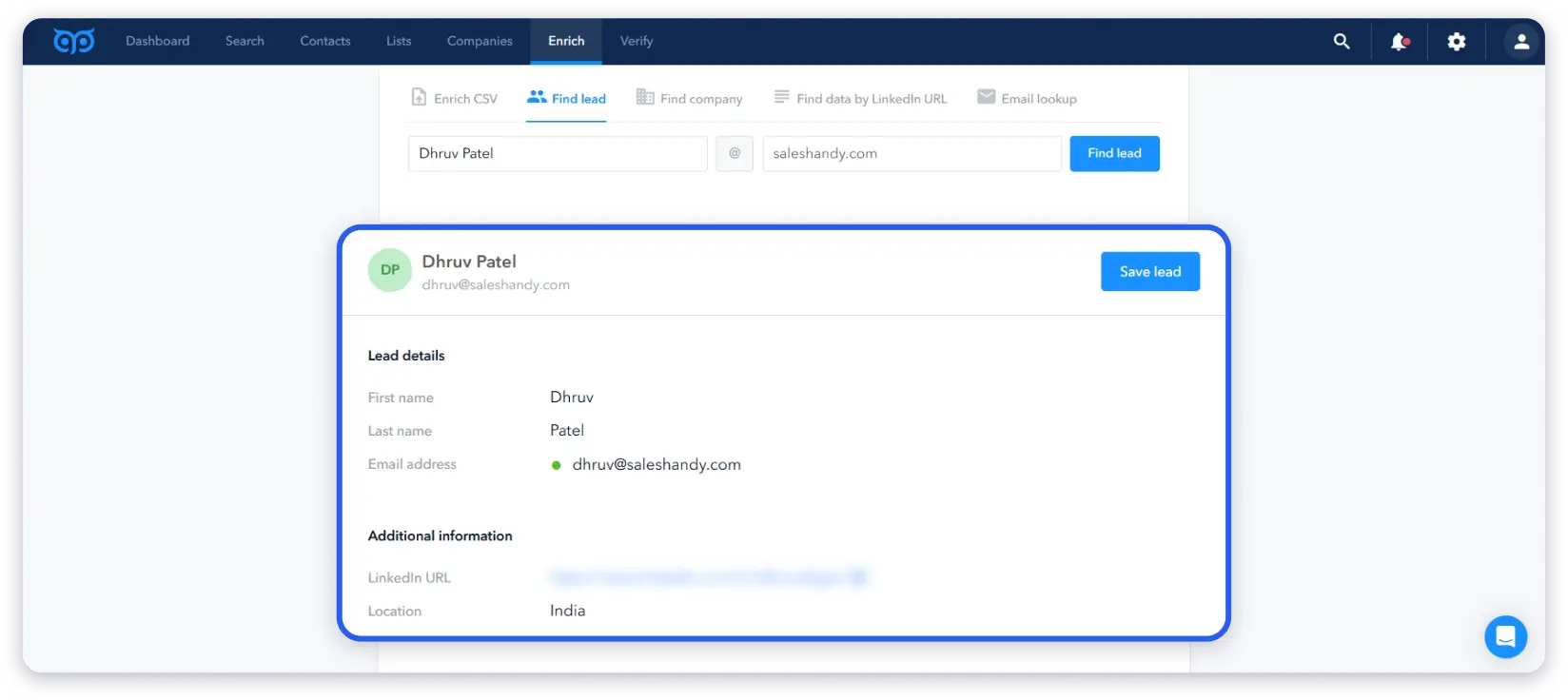The height and width of the screenshot is (700, 1568).
Task: Click the Location value India
Action: (567, 611)
